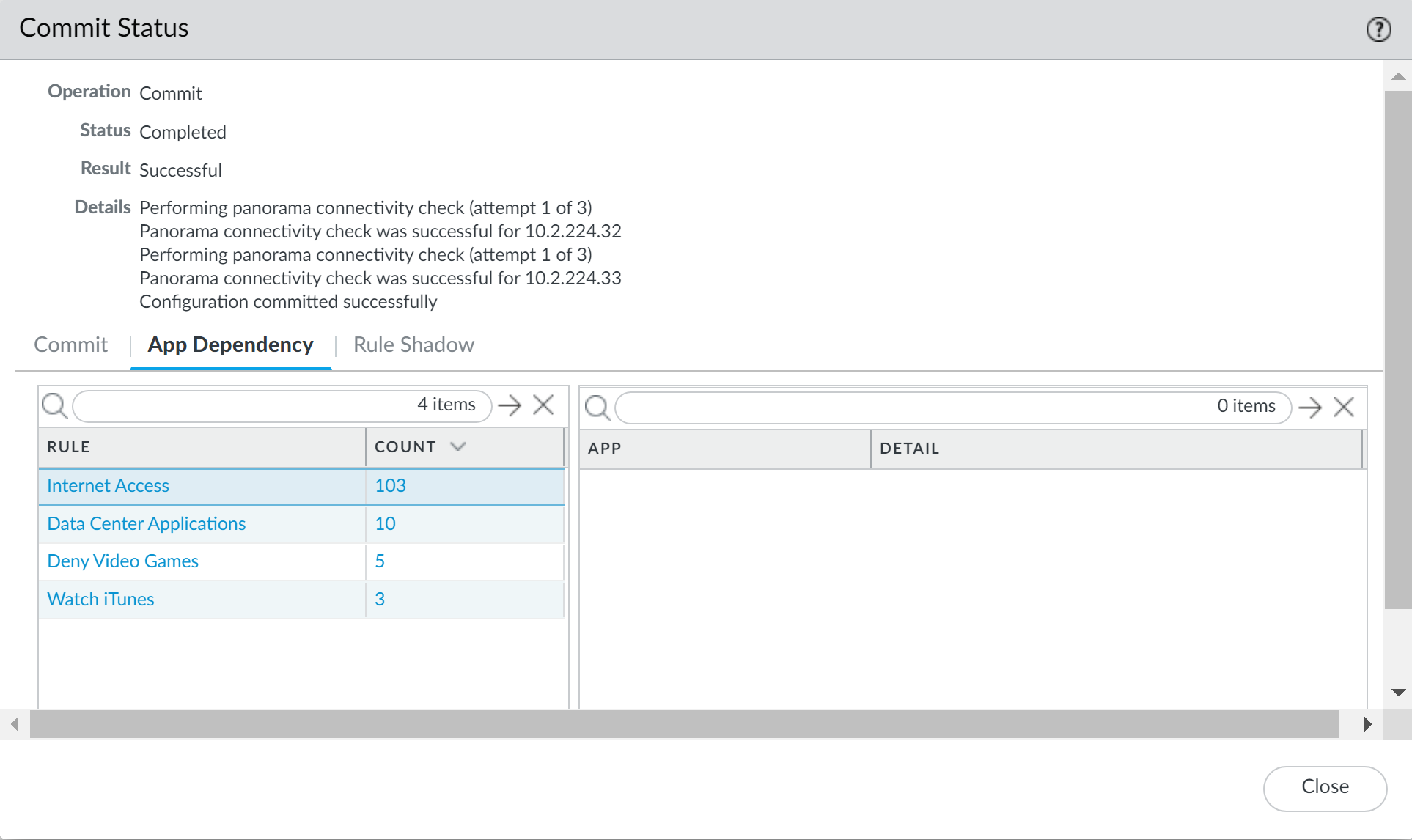Open the COUNT column dropdown chevron
Image resolution: width=1412 pixels, height=840 pixels.
coord(458,446)
